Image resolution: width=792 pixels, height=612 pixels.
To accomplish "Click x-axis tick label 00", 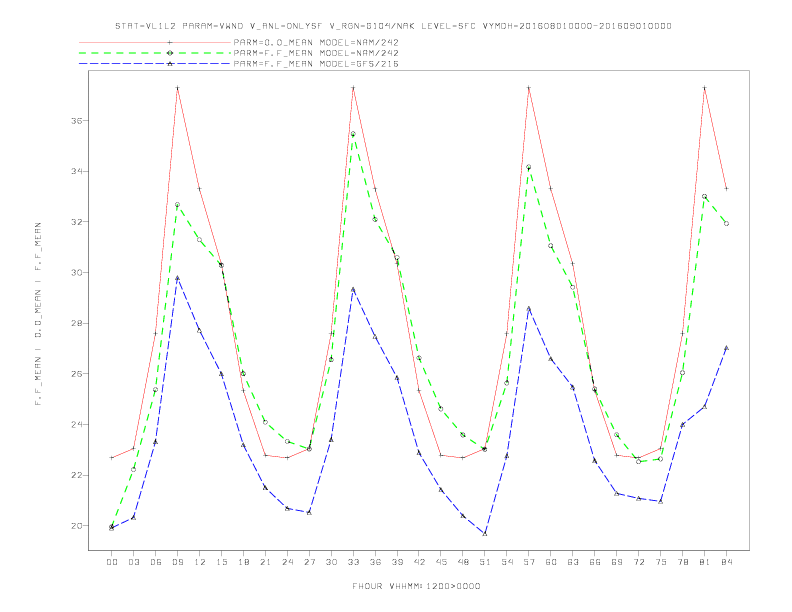I will pos(112,562).
